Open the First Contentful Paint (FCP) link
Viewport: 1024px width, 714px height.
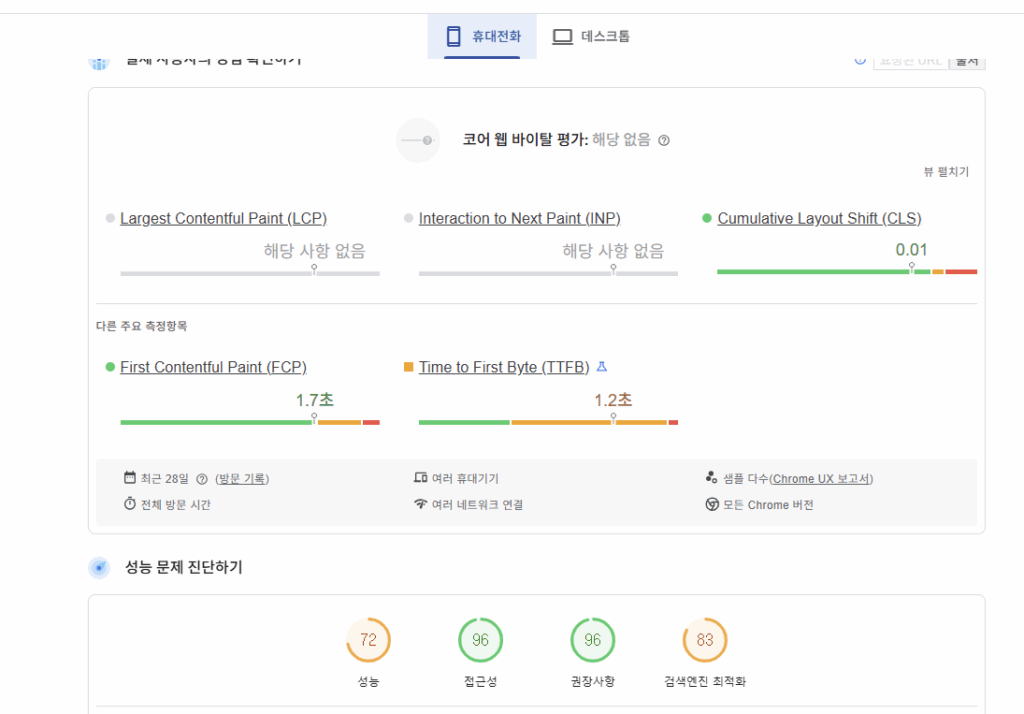tap(213, 367)
